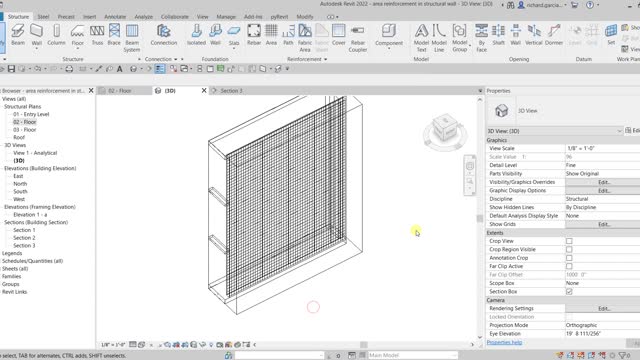Switch to the Section 3 view tab
Screen dimensions: 640x360
pos(231,91)
